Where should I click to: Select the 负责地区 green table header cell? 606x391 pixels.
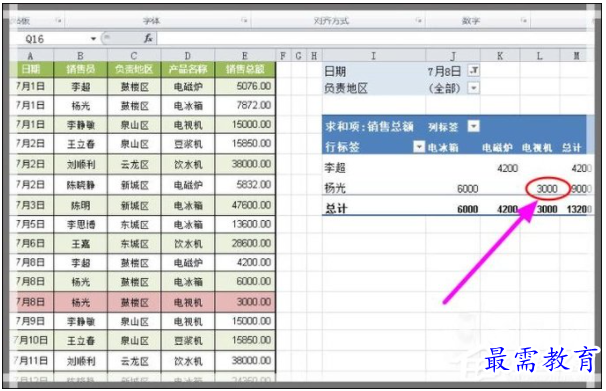coord(134,69)
